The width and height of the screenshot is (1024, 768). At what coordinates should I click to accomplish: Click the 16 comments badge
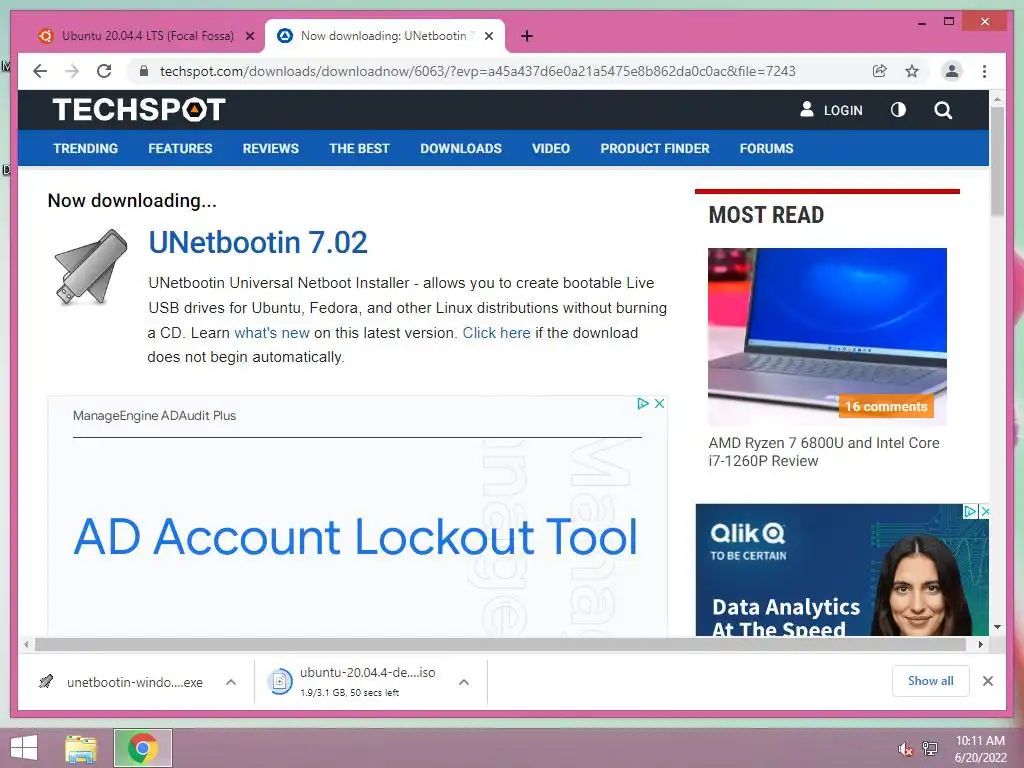tap(886, 406)
